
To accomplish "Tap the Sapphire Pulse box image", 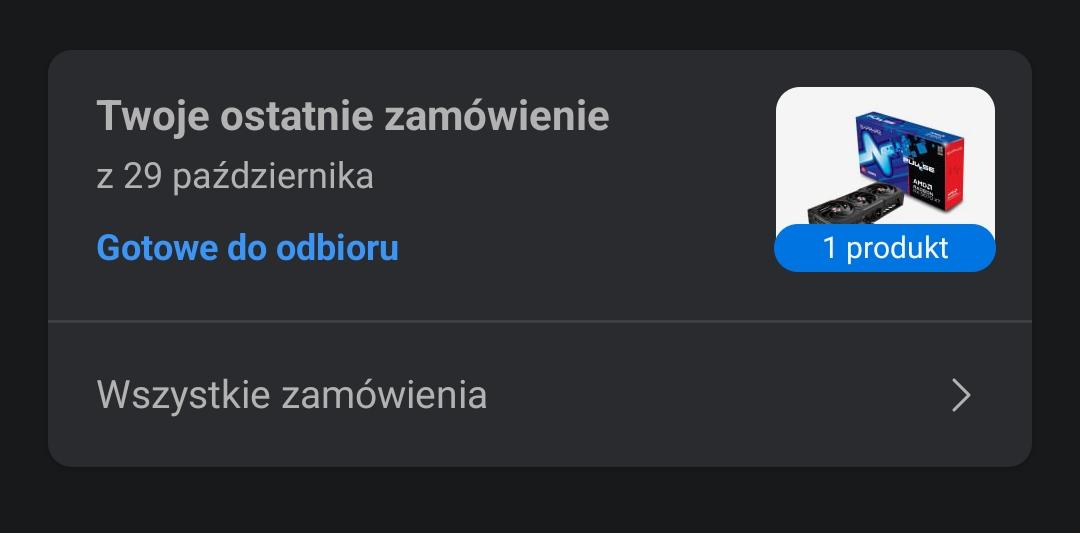I will [915, 150].
